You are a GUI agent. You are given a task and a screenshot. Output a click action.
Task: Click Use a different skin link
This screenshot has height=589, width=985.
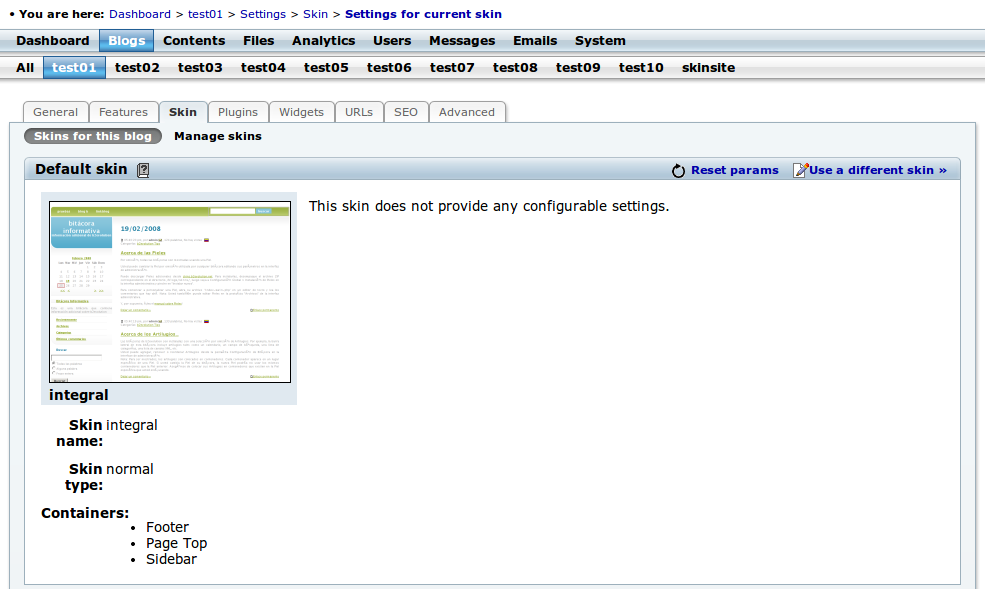tap(878, 170)
